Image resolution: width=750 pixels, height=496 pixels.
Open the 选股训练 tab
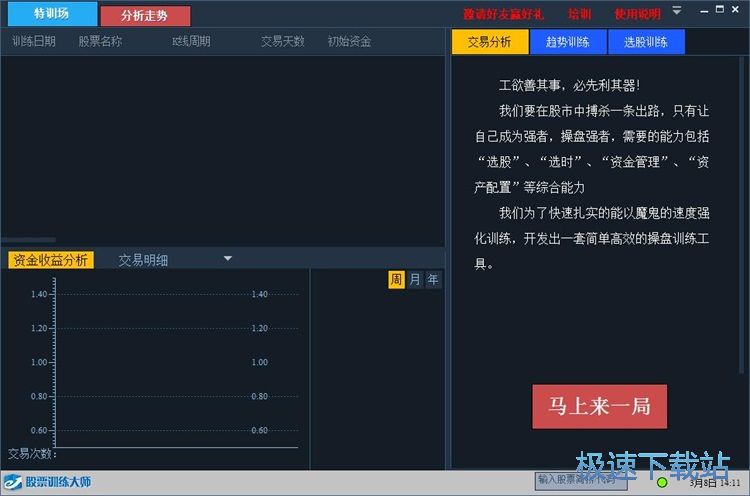(645, 42)
